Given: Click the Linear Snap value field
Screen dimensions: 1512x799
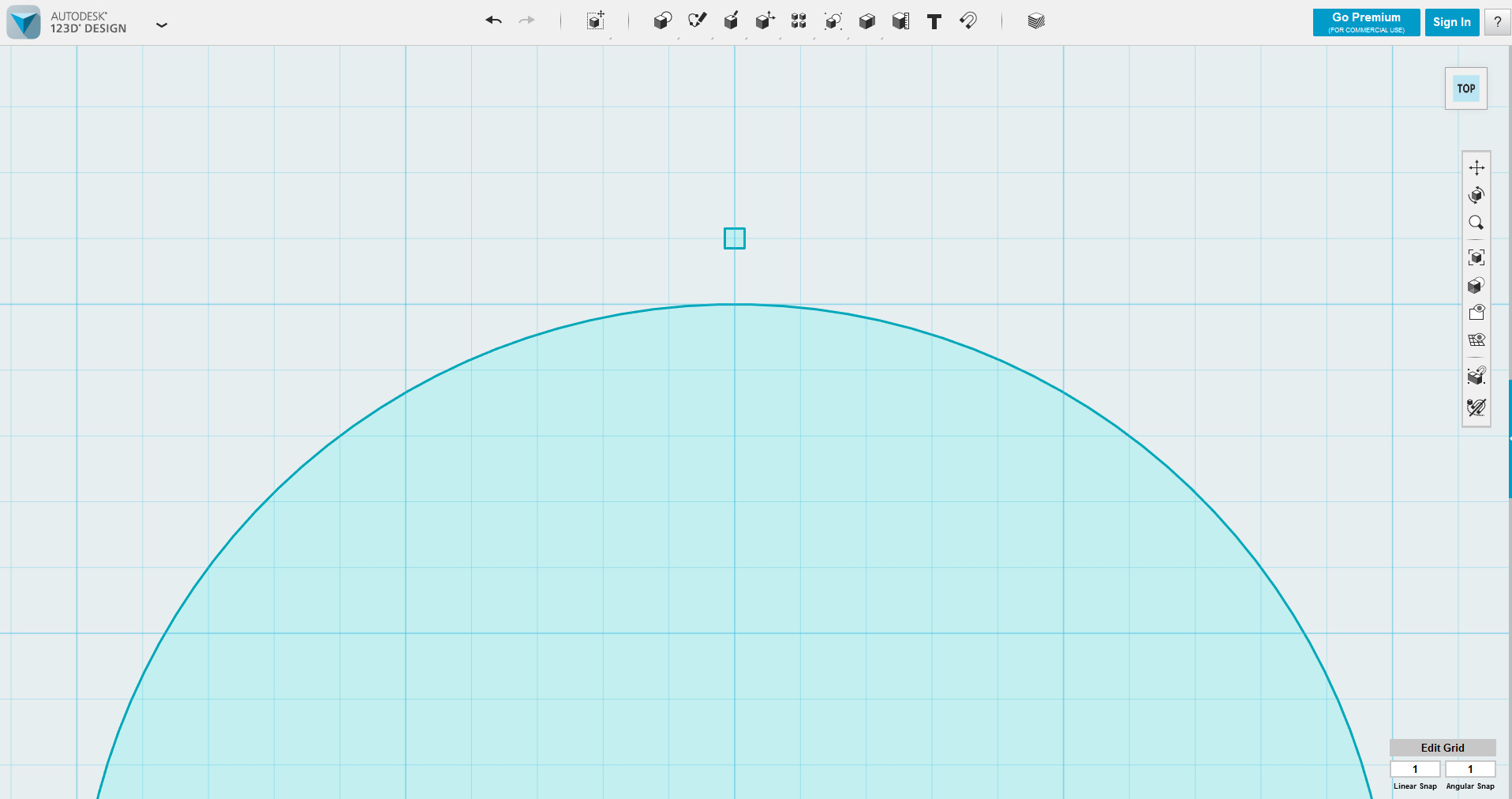Looking at the screenshot, I should pyautogui.click(x=1415, y=769).
